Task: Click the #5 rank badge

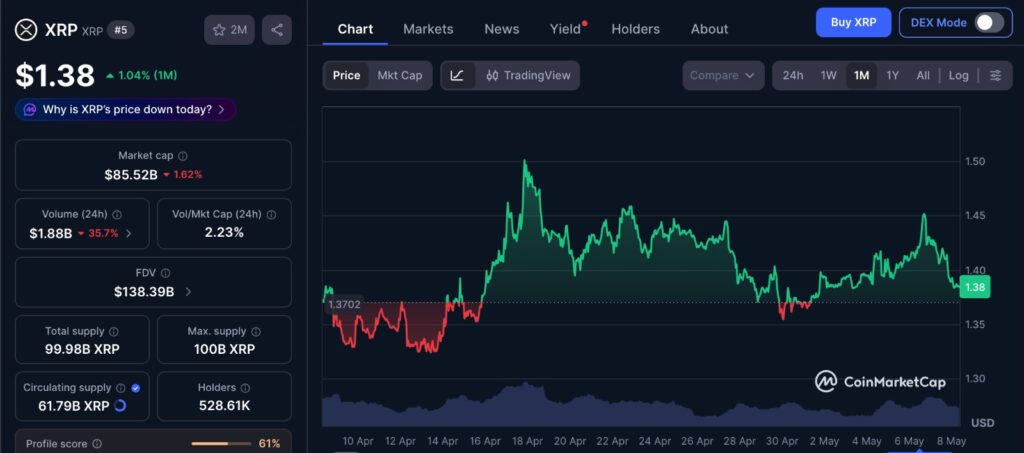Action: click(120, 30)
